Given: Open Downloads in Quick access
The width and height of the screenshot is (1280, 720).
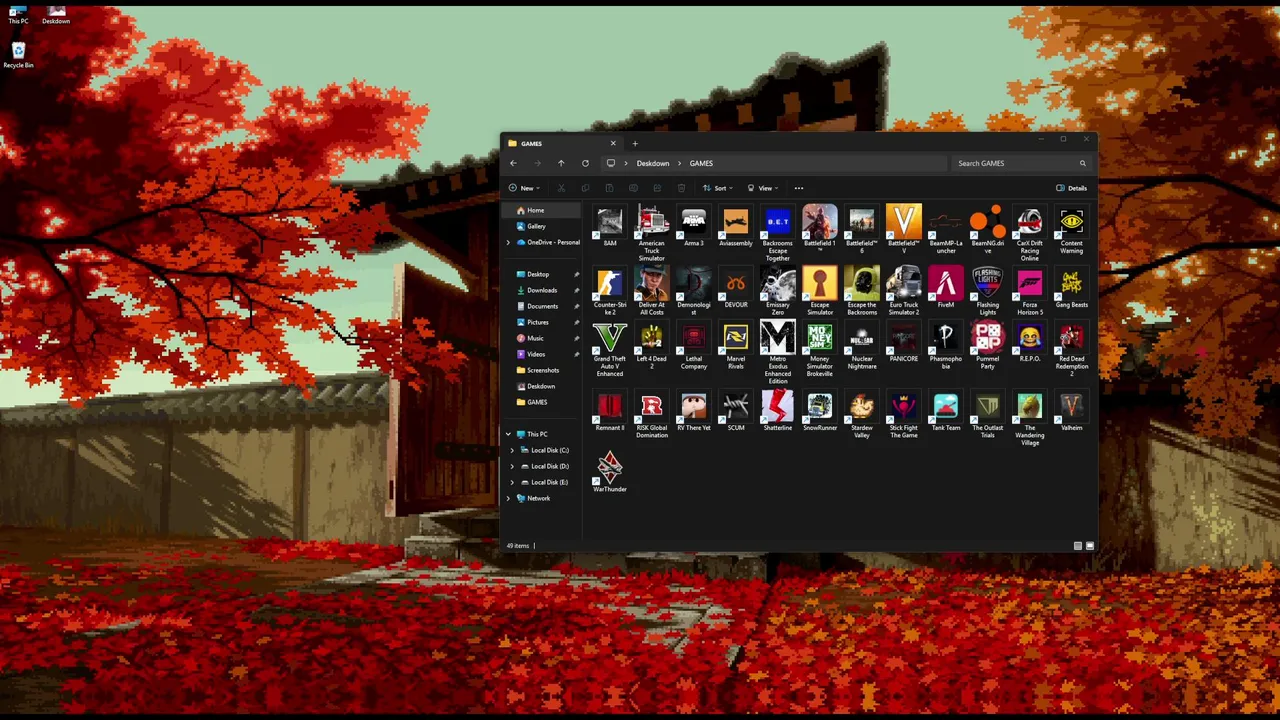Looking at the screenshot, I should (x=542, y=290).
